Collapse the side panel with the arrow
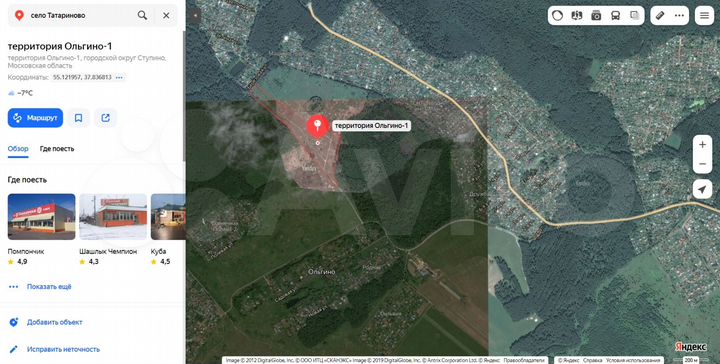Screen dimensions: 720x364 tap(195, 15)
